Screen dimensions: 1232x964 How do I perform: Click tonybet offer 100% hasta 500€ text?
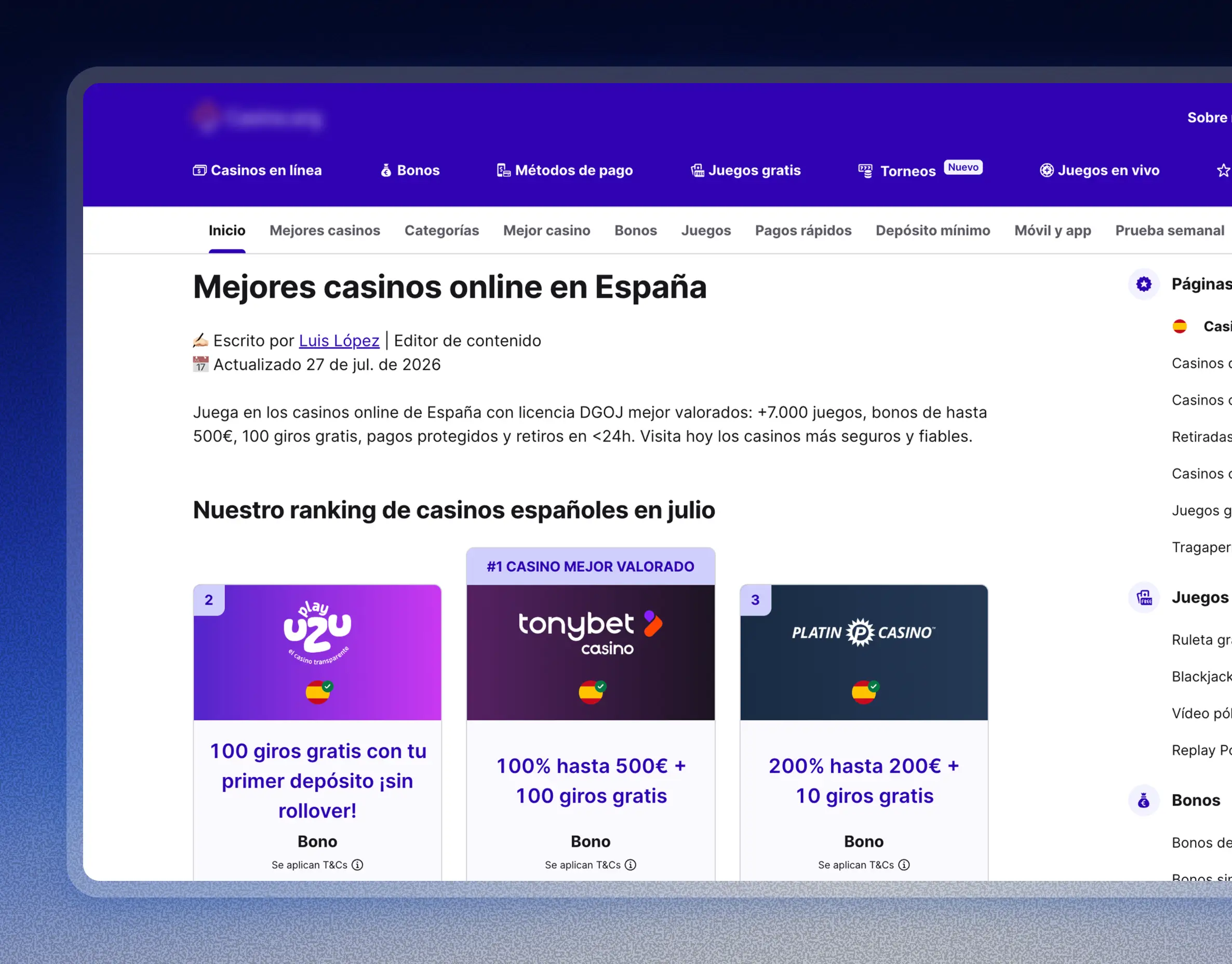(591, 781)
